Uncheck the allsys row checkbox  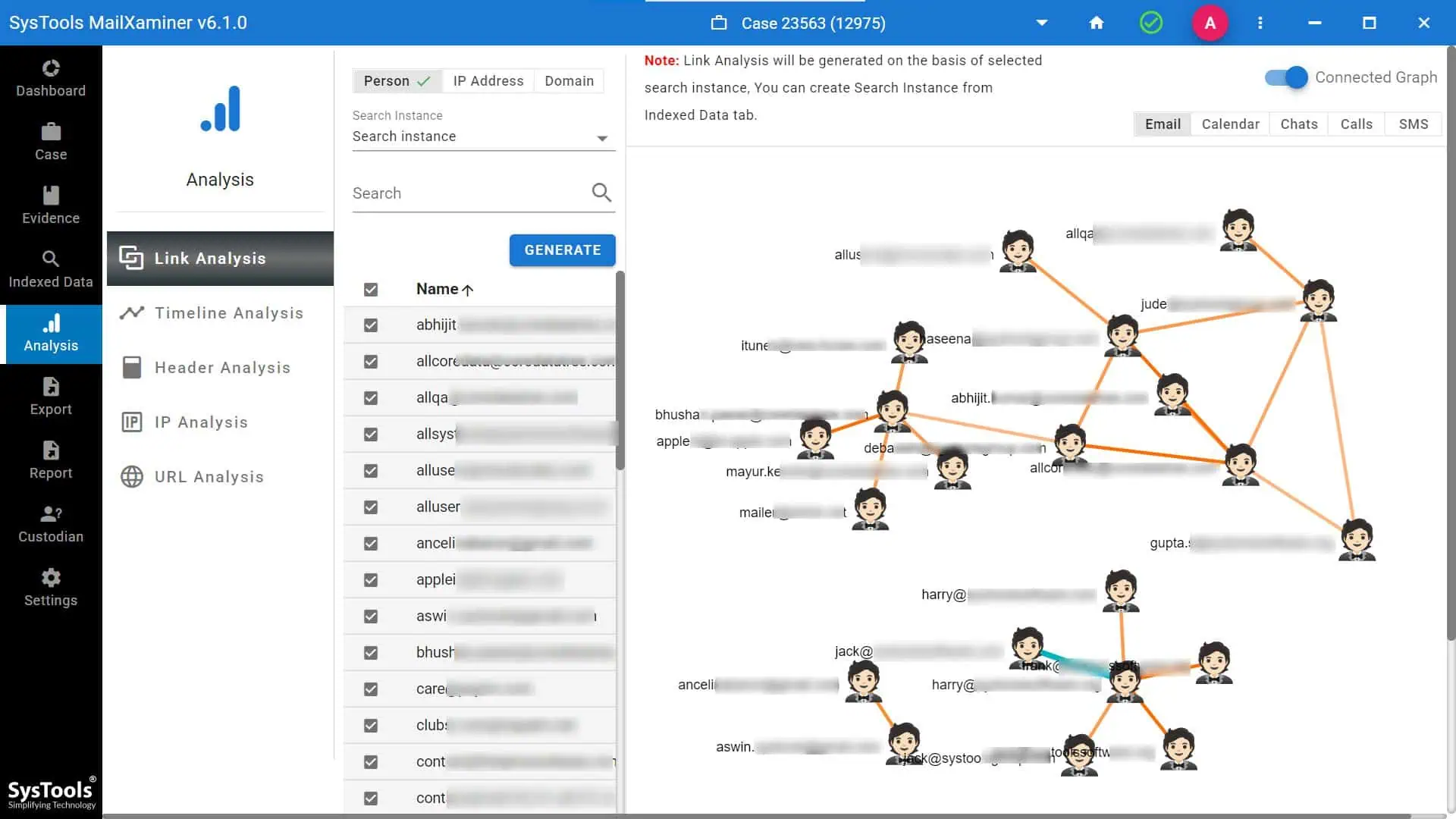click(x=371, y=435)
